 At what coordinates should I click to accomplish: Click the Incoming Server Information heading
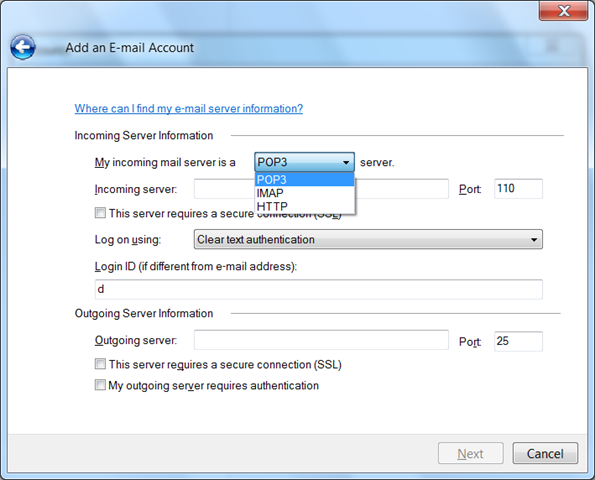coord(143,135)
